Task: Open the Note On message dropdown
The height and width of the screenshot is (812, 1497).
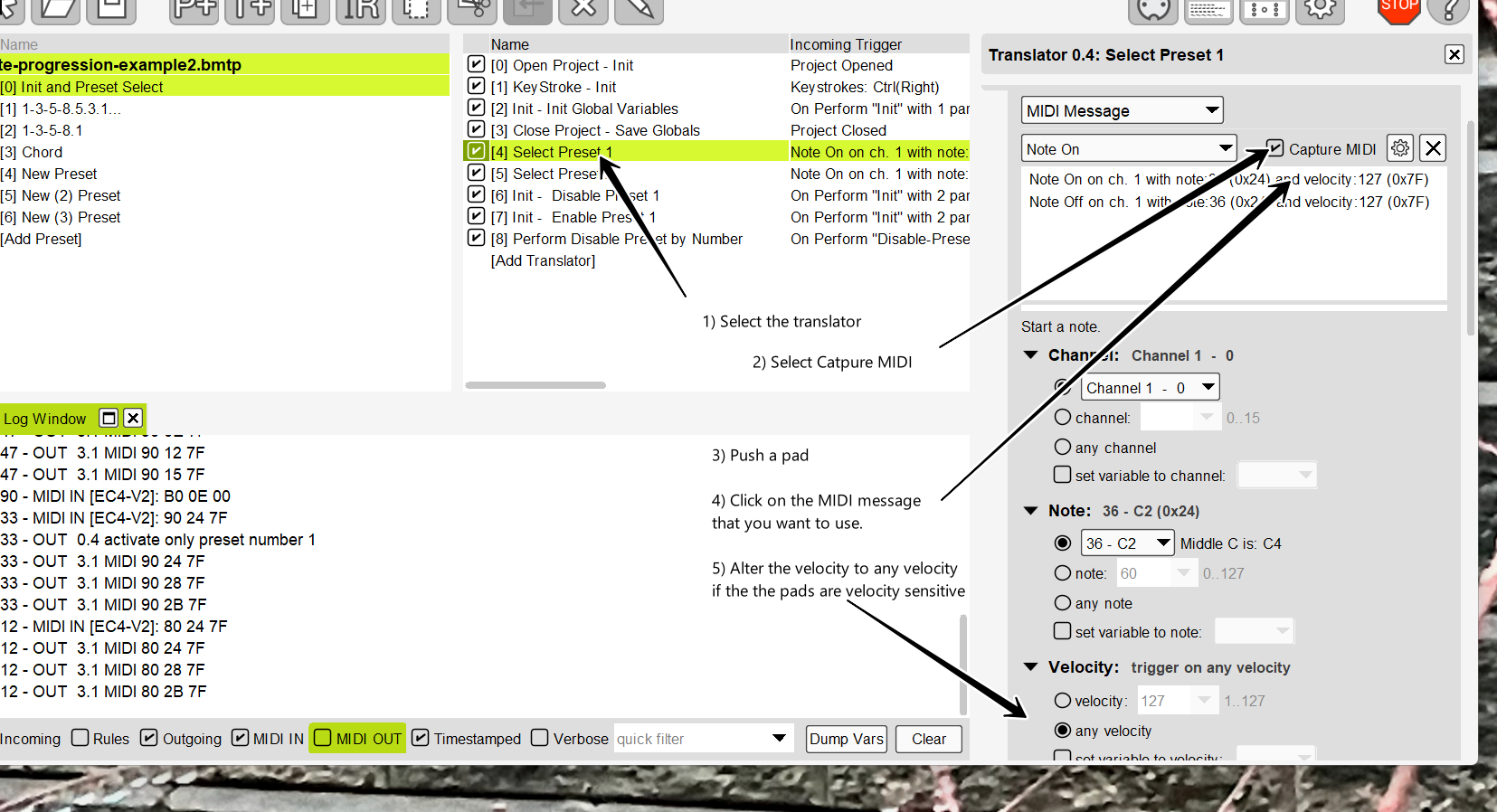Action: (x=1128, y=148)
